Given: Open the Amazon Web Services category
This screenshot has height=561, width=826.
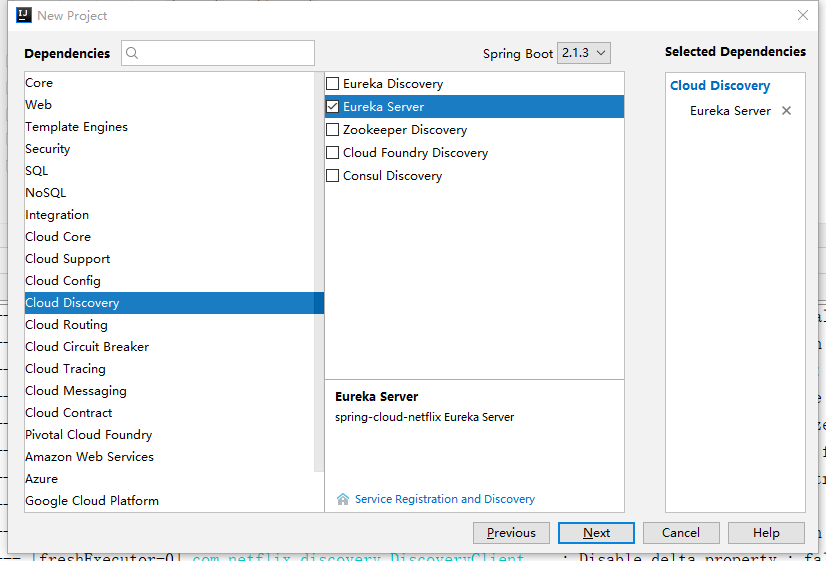Looking at the screenshot, I should point(170,457).
